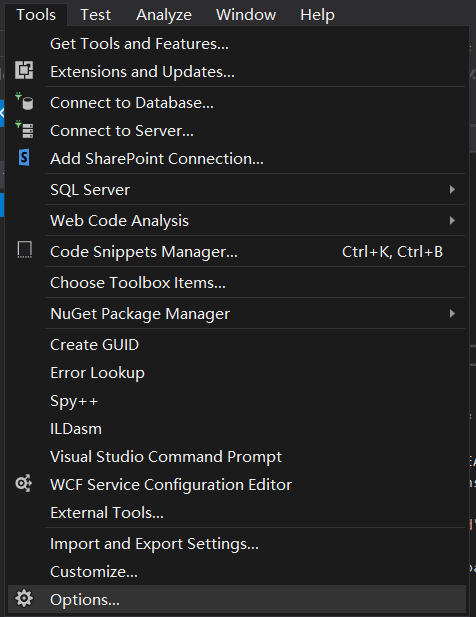
Task: Click the Connect to Server icon
Action: pyautogui.click(x=24, y=129)
